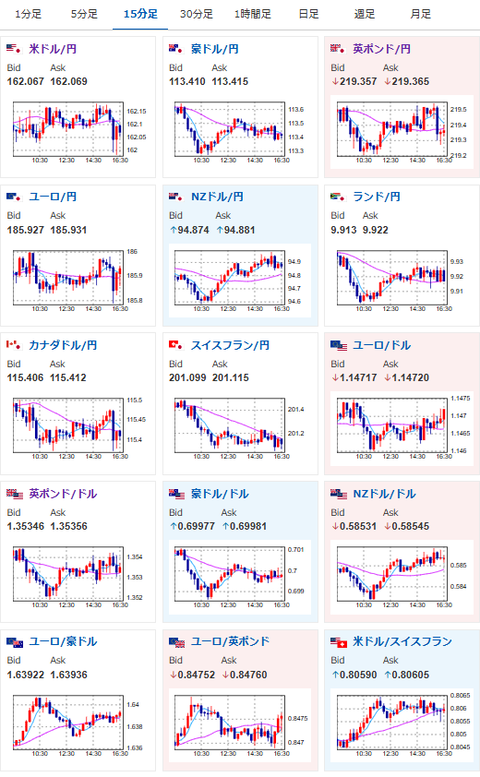Switch to the 日足 chart tab

[309, 14]
